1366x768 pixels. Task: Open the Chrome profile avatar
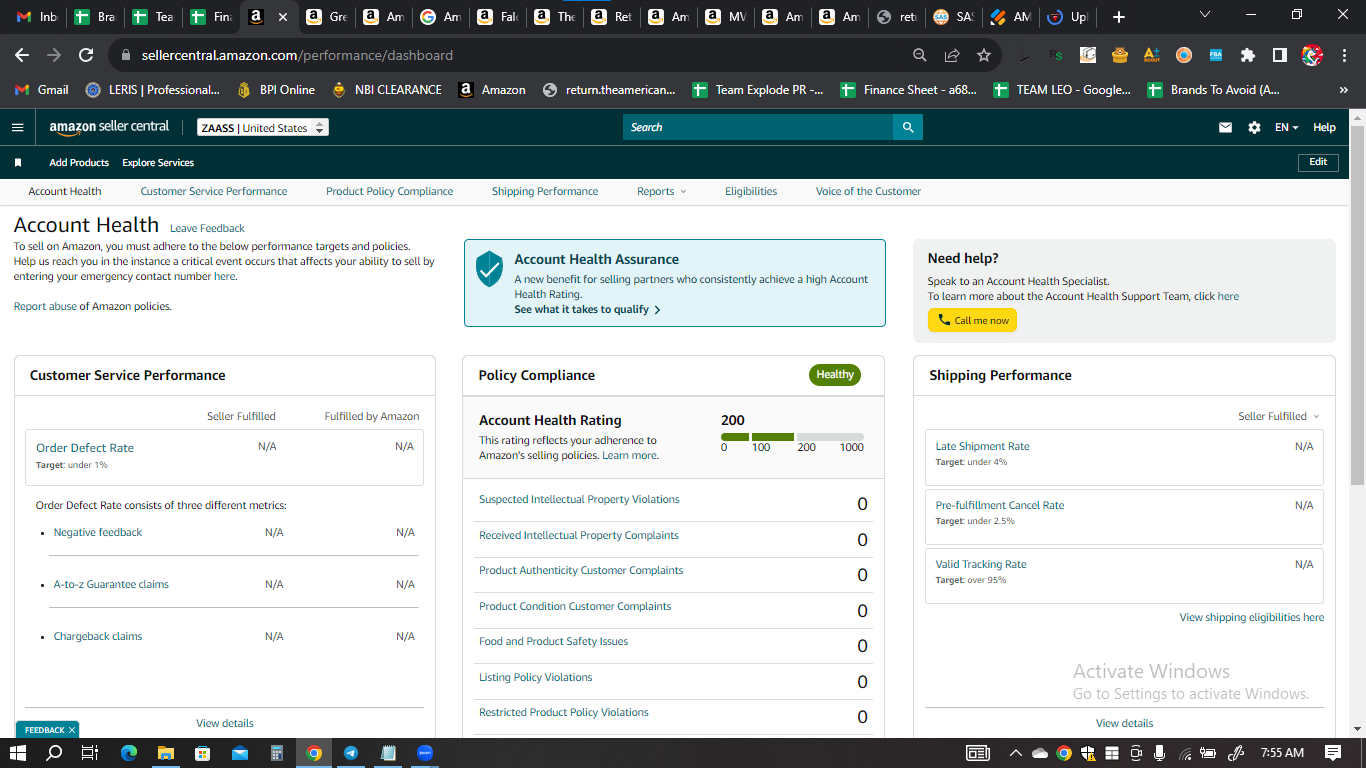pyautogui.click(x=1312, y=55)
